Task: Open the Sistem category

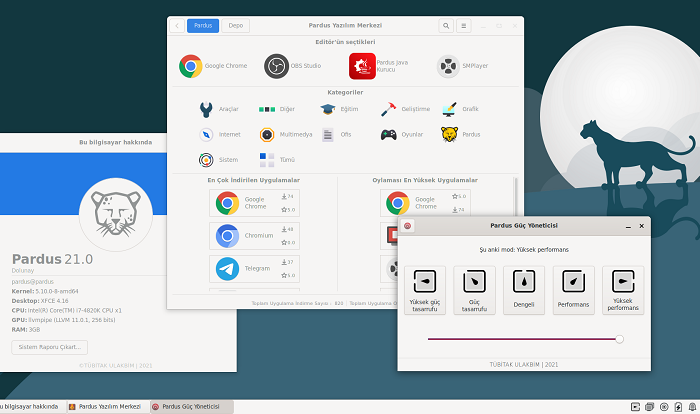Action: coord(218,160)
